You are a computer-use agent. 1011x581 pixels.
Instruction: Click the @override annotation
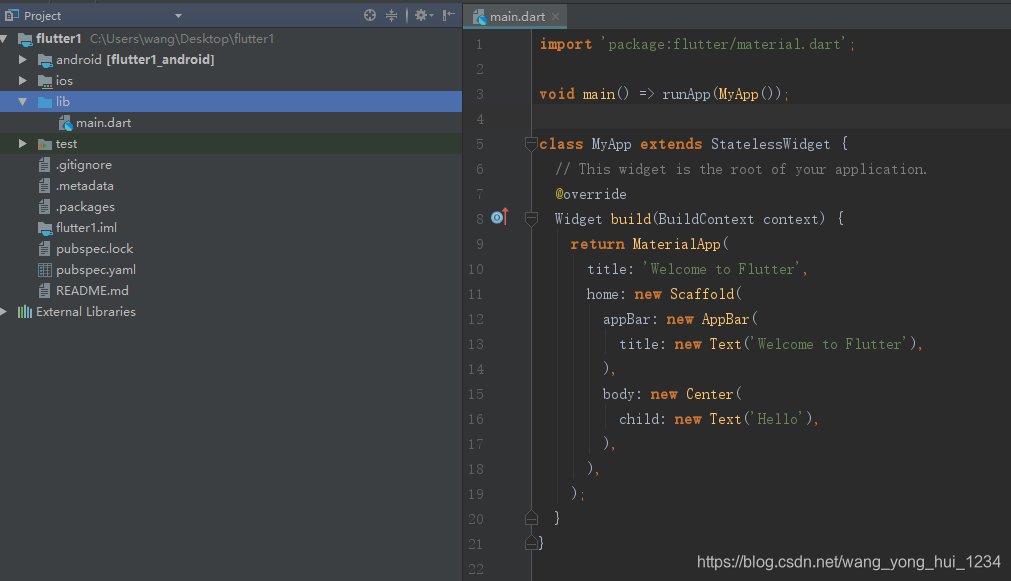pos(591,194)
